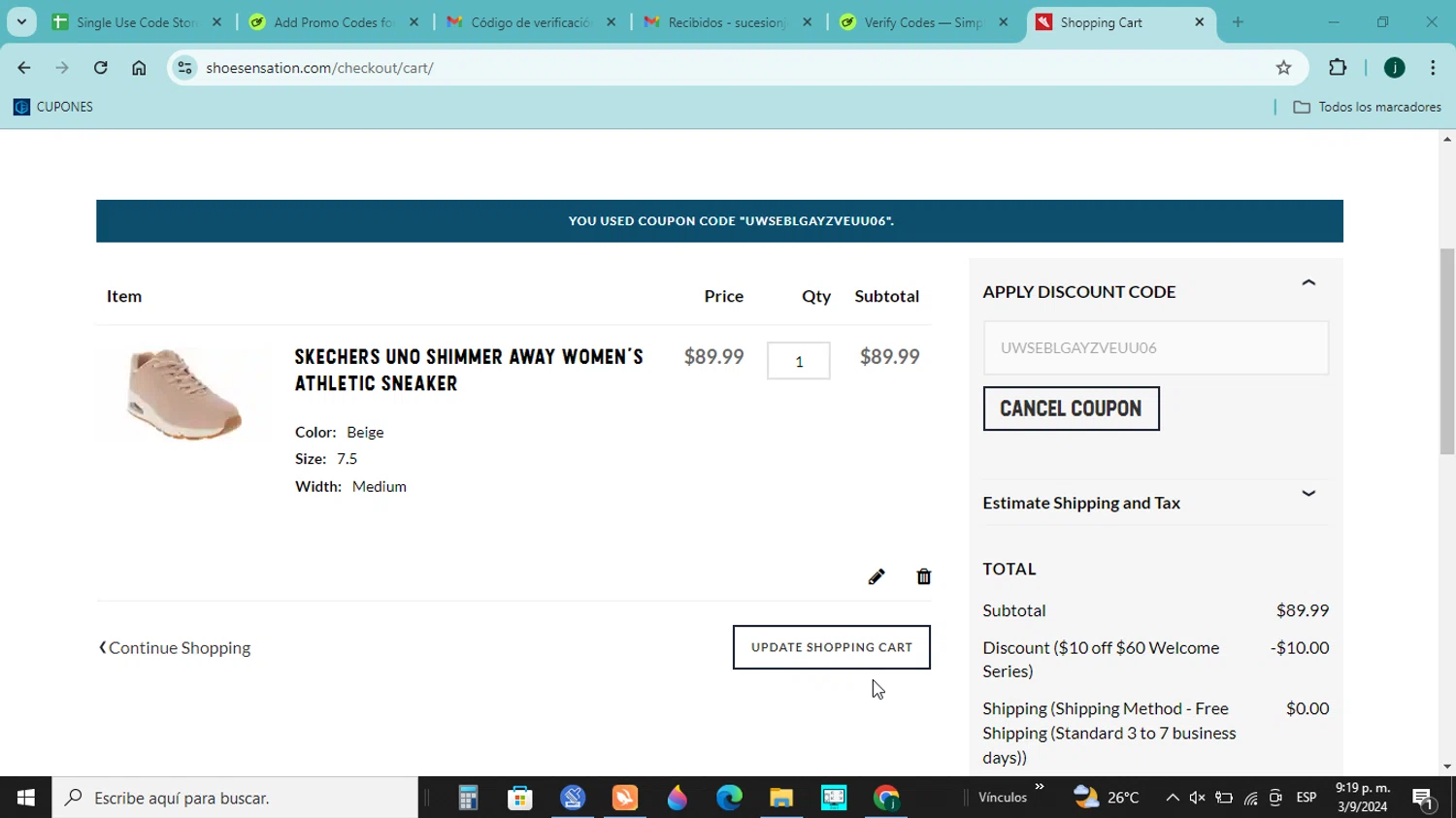Viewport: 1456px width, 818px height.
Task: Close the Shopping Cart tab
Action: (1200, 22)
